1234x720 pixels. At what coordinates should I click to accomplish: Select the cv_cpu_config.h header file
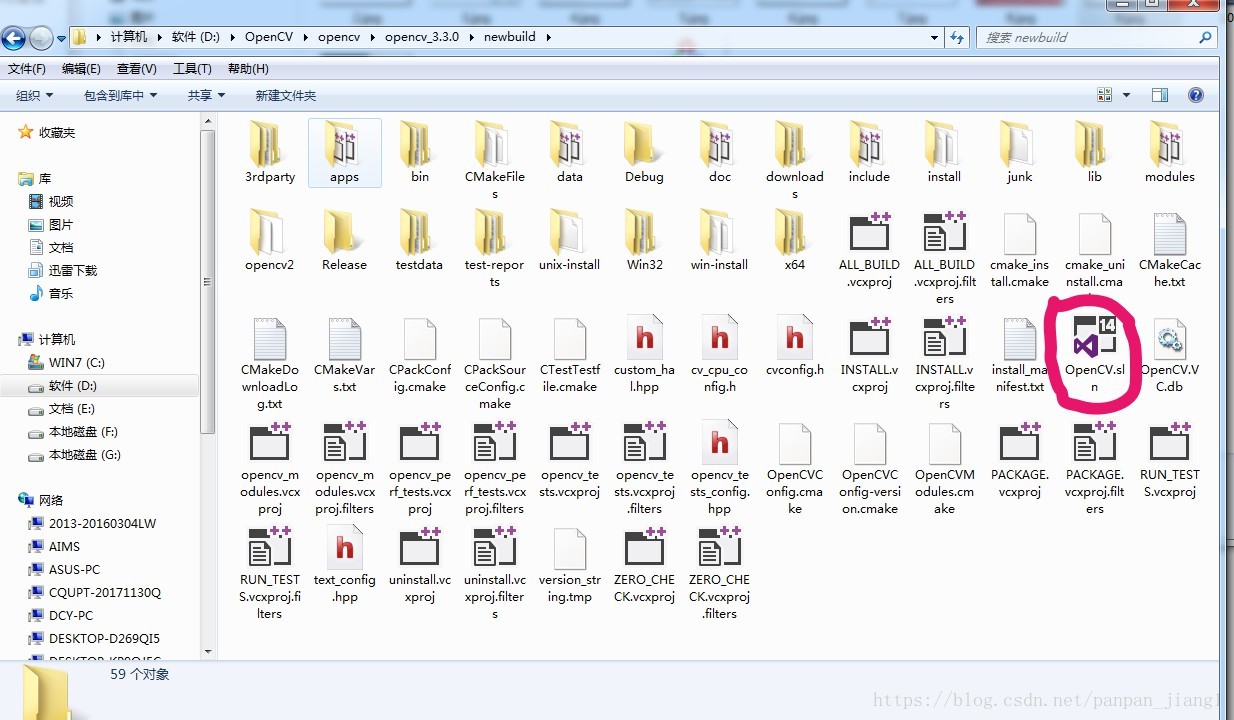coord(719,355)
